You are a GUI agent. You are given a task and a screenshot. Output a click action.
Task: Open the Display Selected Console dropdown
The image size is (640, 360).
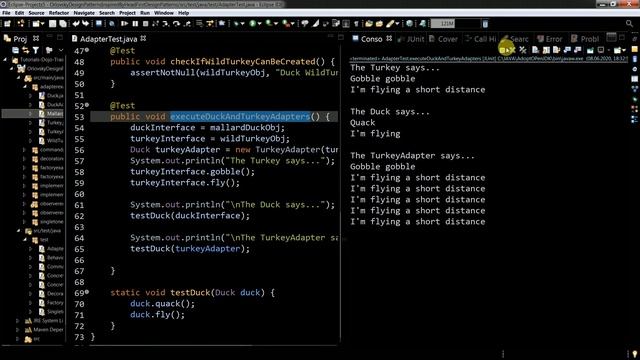pyautogui.click(x=609, y=50)
